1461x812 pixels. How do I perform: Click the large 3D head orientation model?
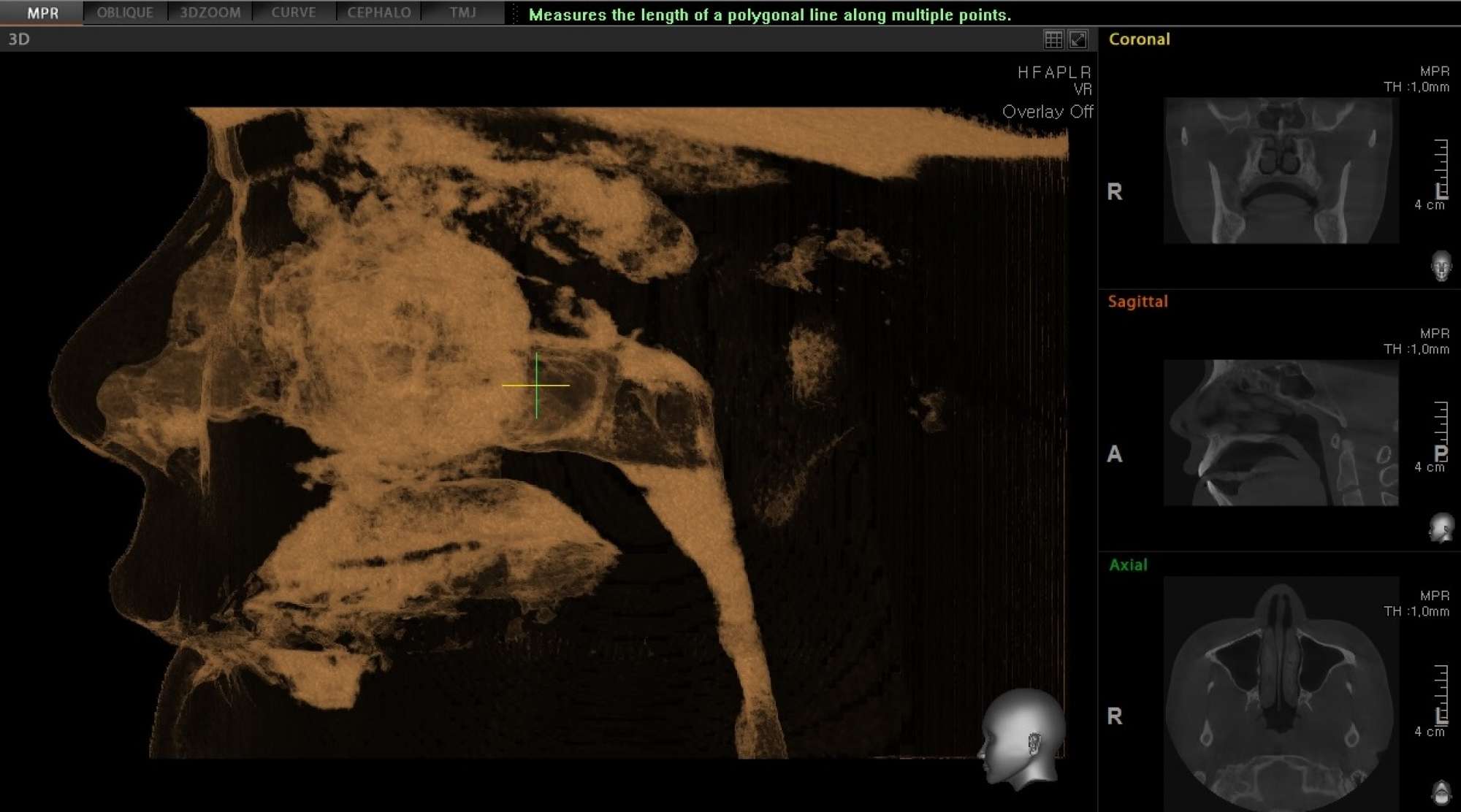pyautogui.click(x=1023, y=739)
